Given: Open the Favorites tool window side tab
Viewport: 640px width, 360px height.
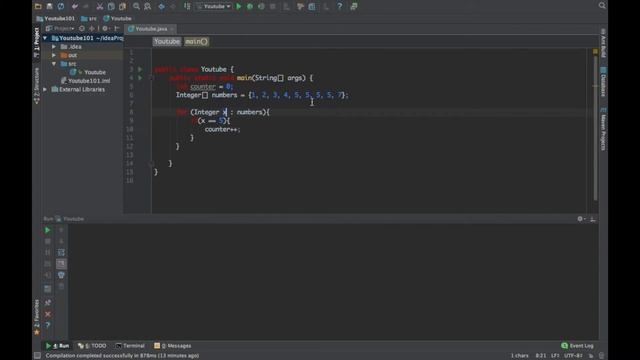Looking at the screenshot, I should pos(36,317).
